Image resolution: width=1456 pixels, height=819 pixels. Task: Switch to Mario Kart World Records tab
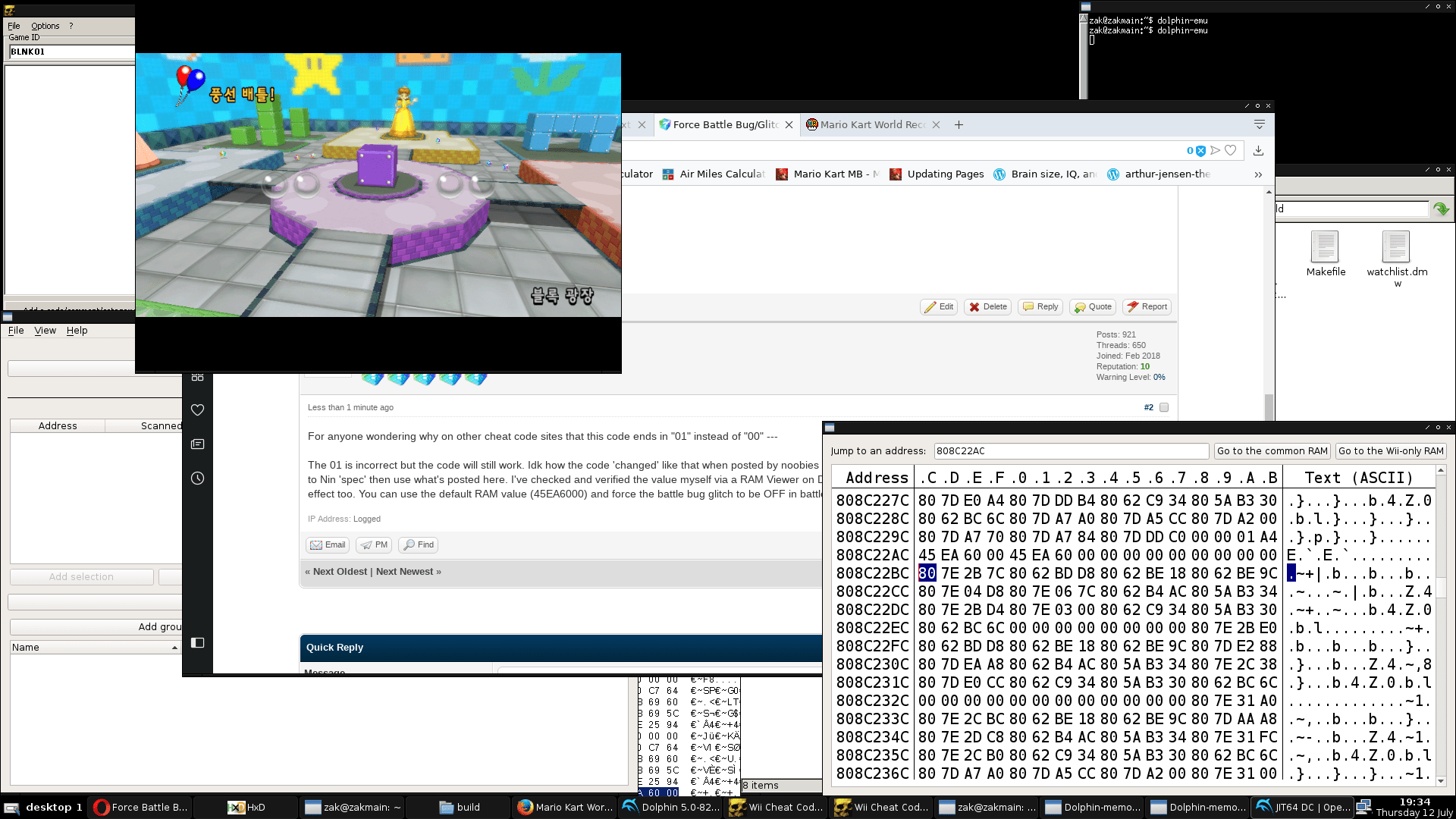pyautogui.click(x=872, y=125)
